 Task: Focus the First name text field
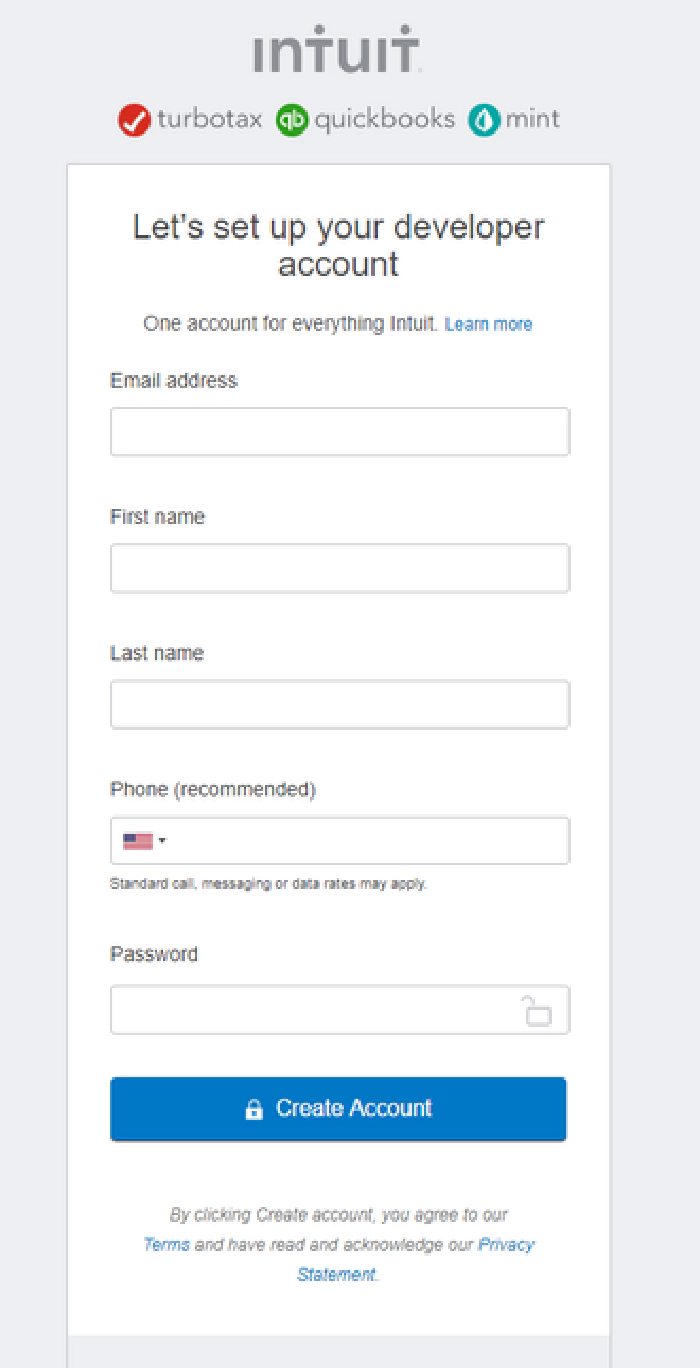pyautogui.click(x=340, y=568)
